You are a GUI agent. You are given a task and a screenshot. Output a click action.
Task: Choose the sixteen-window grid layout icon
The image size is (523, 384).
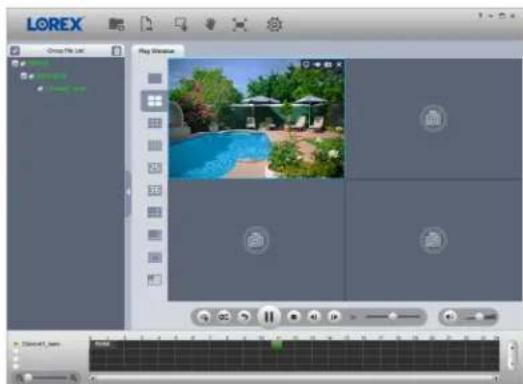point(154,145)
